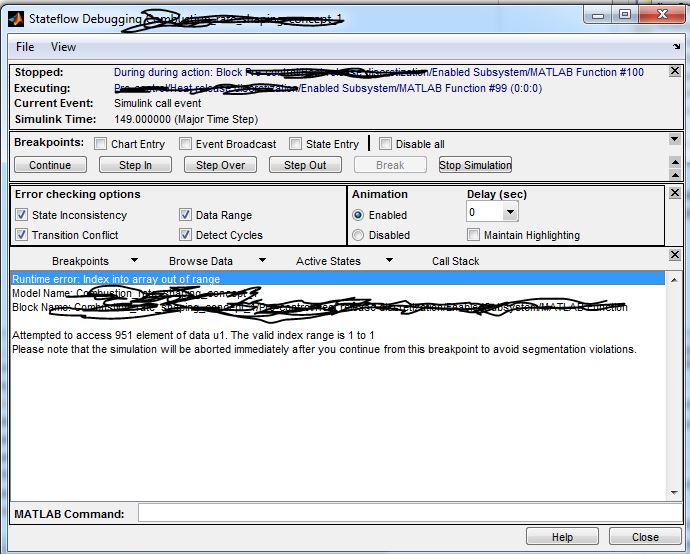Open the File menu
The image size is (690, 554).
(x=25, y=47)
